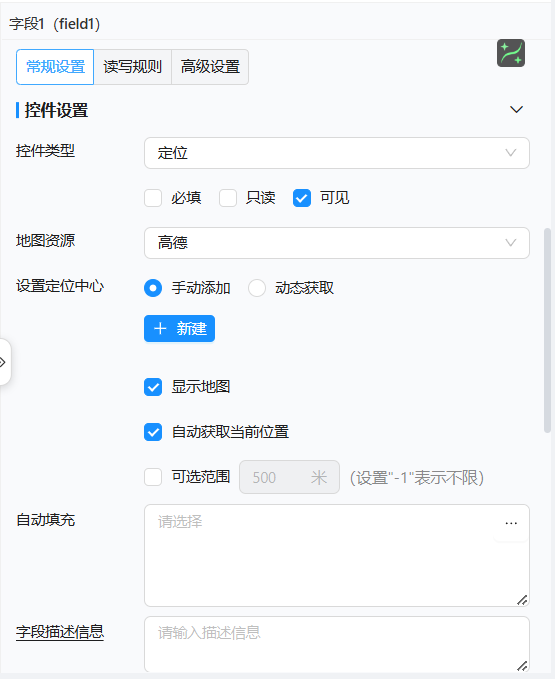Click the green sparkle AI assistant icon
Viewport: 555px width, 679px height.
(x=511, y=53)
